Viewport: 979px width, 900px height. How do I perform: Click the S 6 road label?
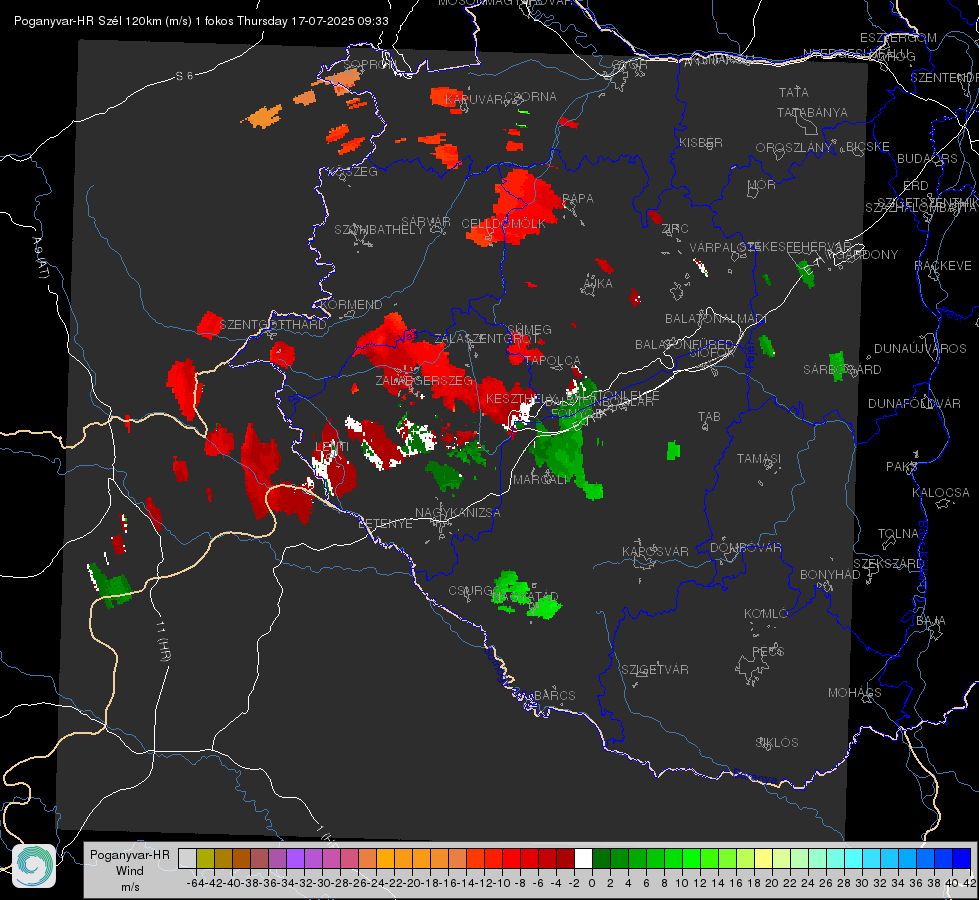184,76
